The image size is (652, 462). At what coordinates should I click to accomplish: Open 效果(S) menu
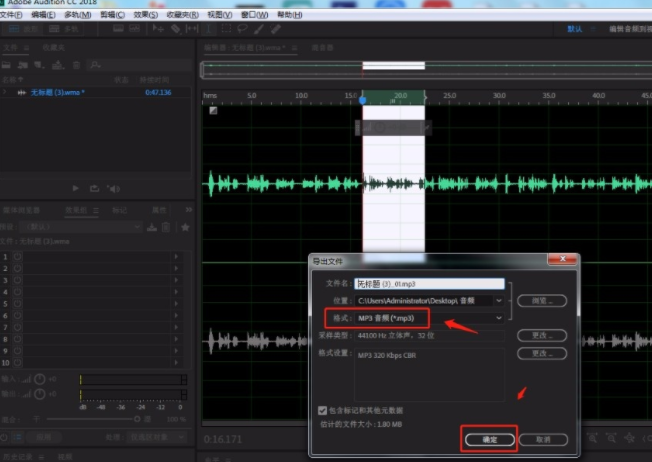tap(146, 15)
